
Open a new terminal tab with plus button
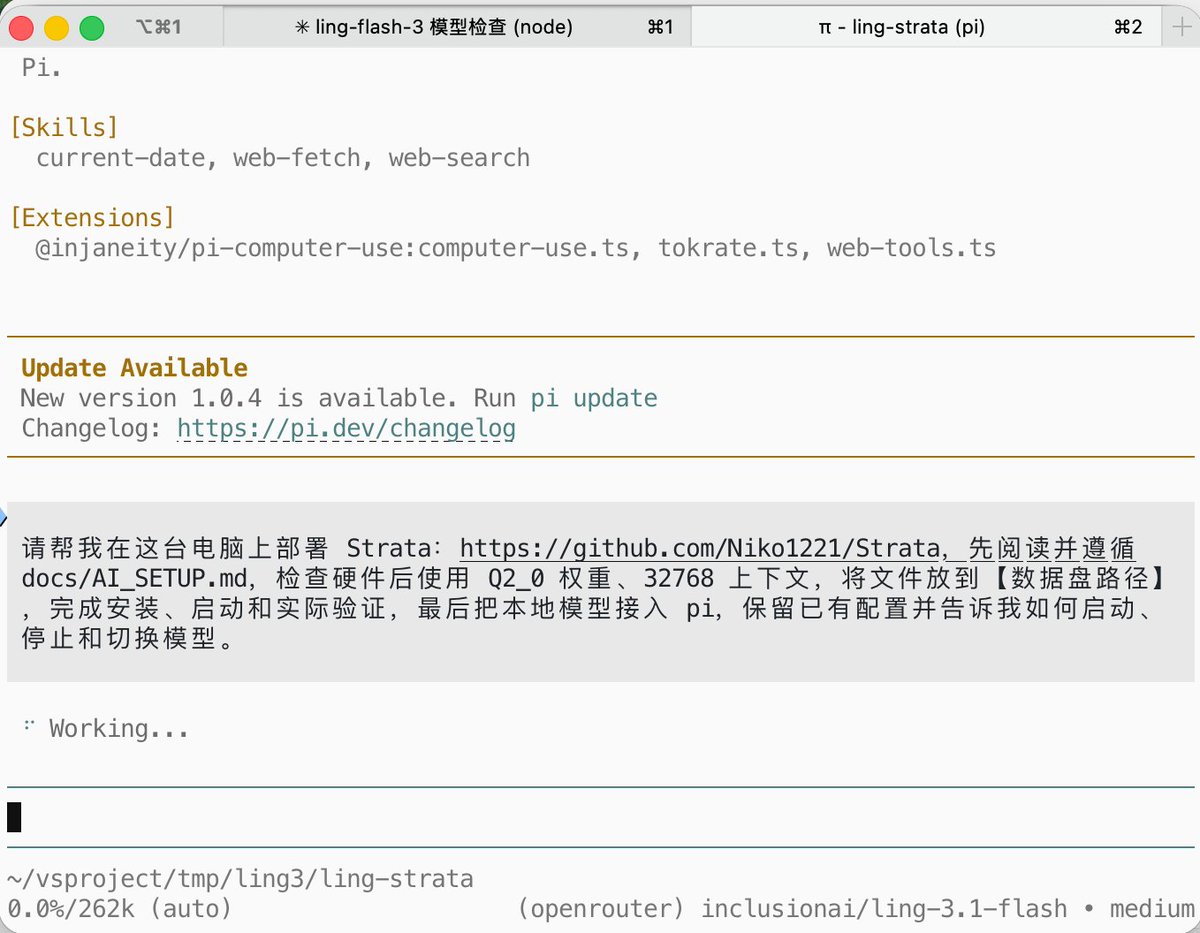tap(1182, 27)
